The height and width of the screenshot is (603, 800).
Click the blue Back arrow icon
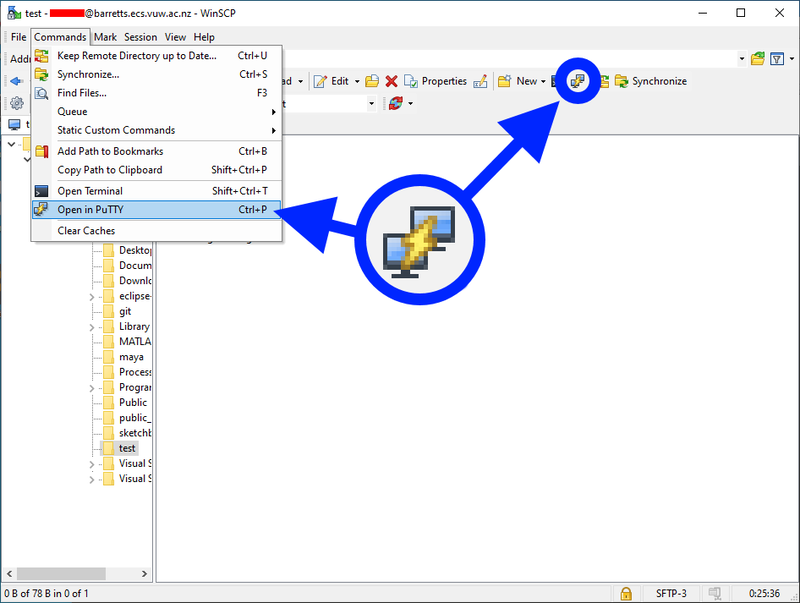click(x=16, y=81)
